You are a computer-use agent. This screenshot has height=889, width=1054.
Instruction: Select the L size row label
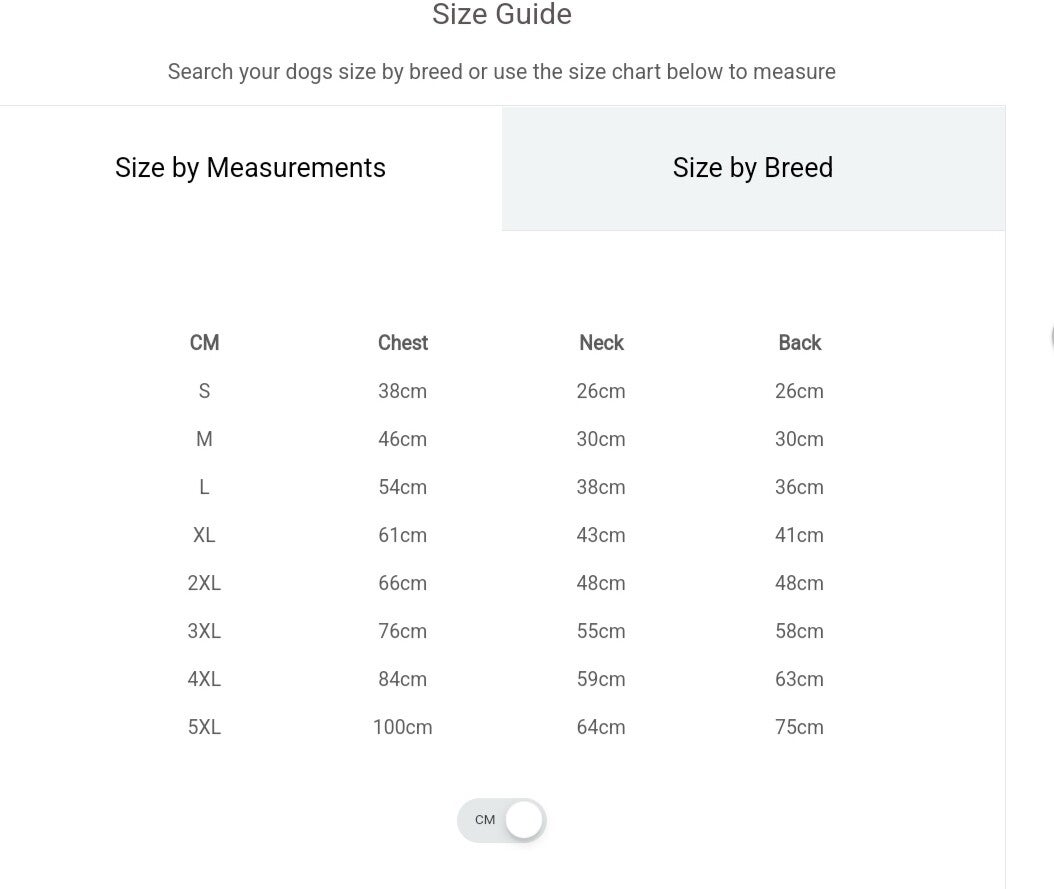tap(204, 487)
